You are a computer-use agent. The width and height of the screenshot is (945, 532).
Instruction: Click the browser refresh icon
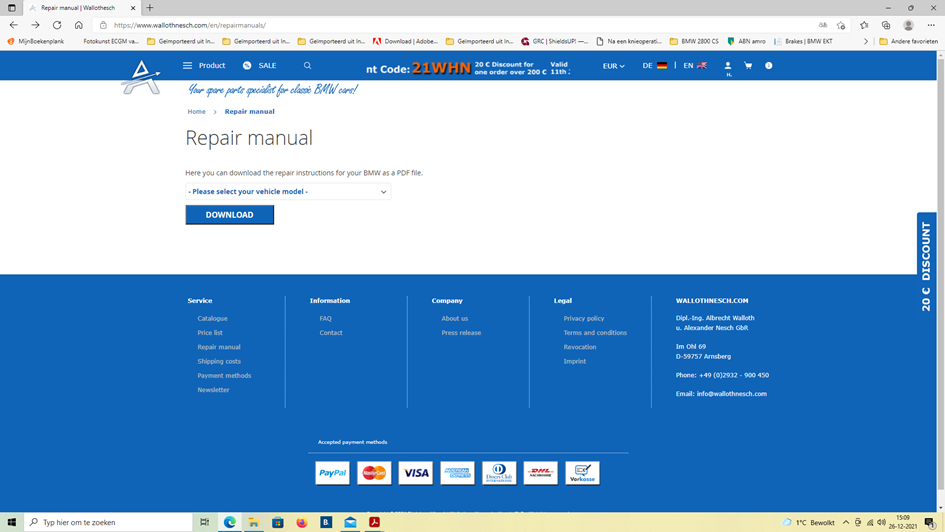tap(57, 25)
